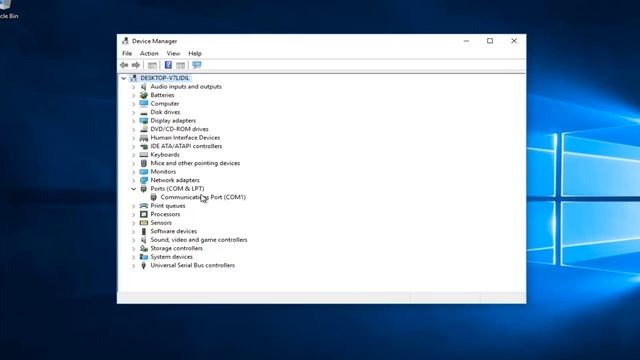The image size is (640, 360).
Task: Select the Print queues label
Action: point(168,206)
